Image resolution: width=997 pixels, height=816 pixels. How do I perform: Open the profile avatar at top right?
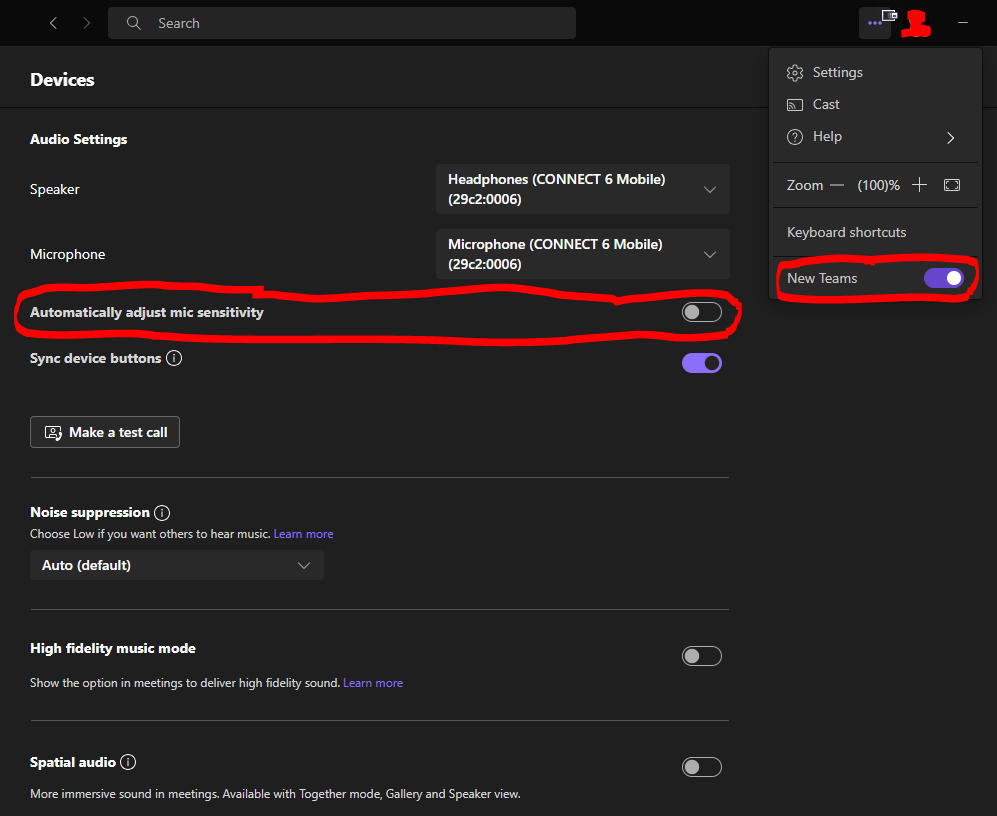point(916,23)
